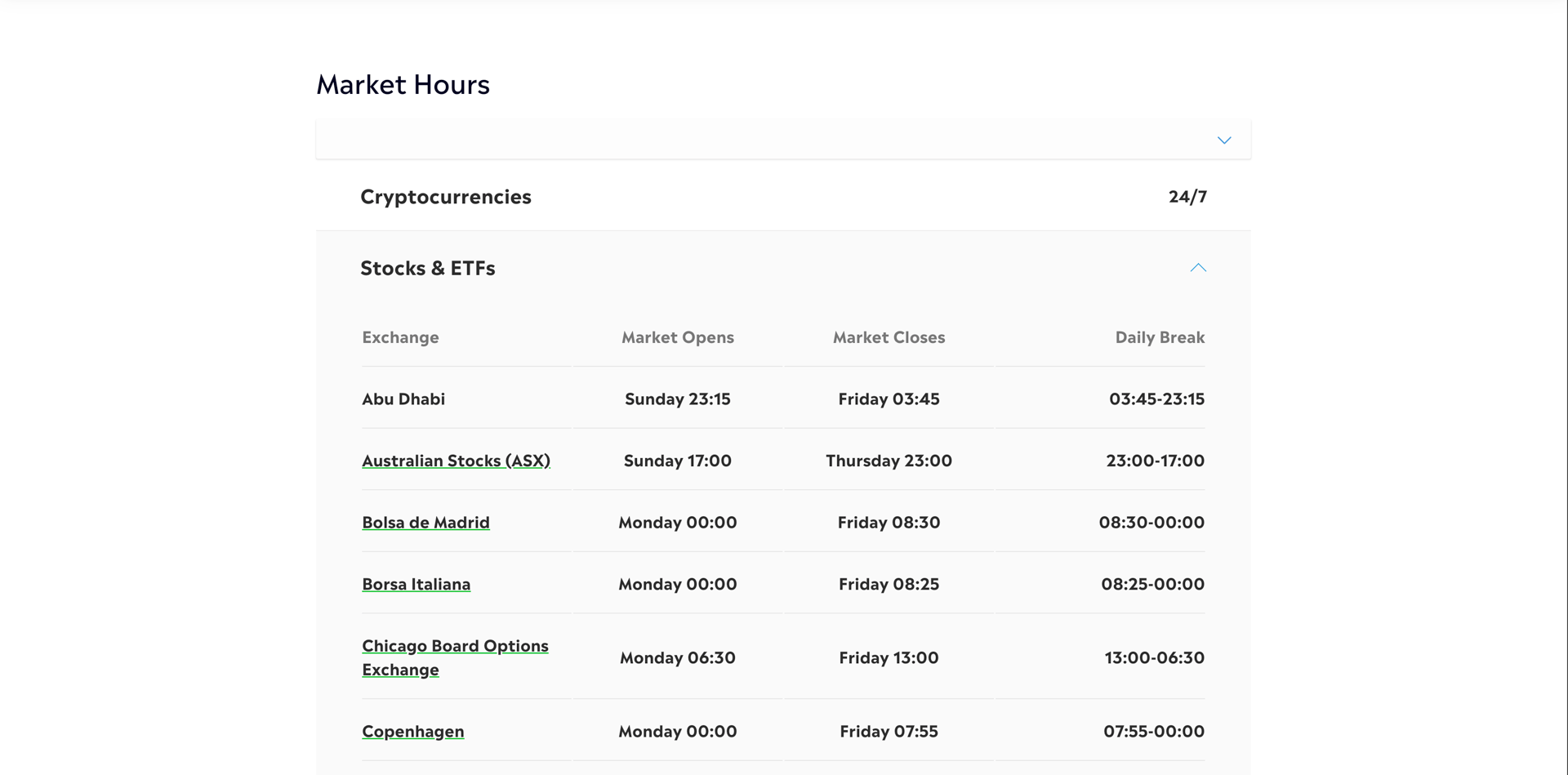Click the Daily Break column header
1568x775 pixels.
1160,337
